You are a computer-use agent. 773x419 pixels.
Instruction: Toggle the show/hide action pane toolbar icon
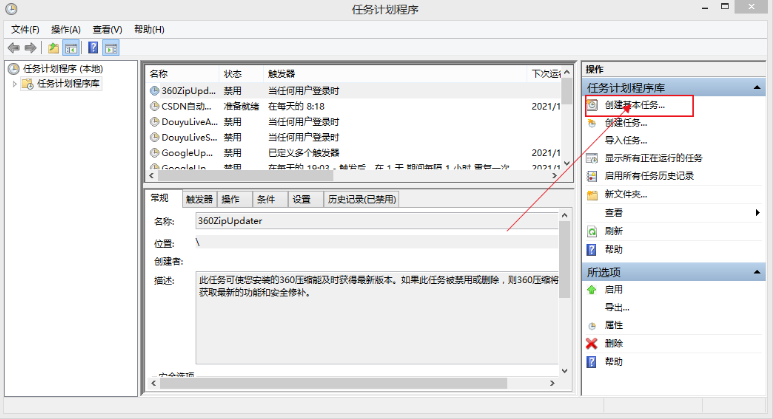pos(111,48)
